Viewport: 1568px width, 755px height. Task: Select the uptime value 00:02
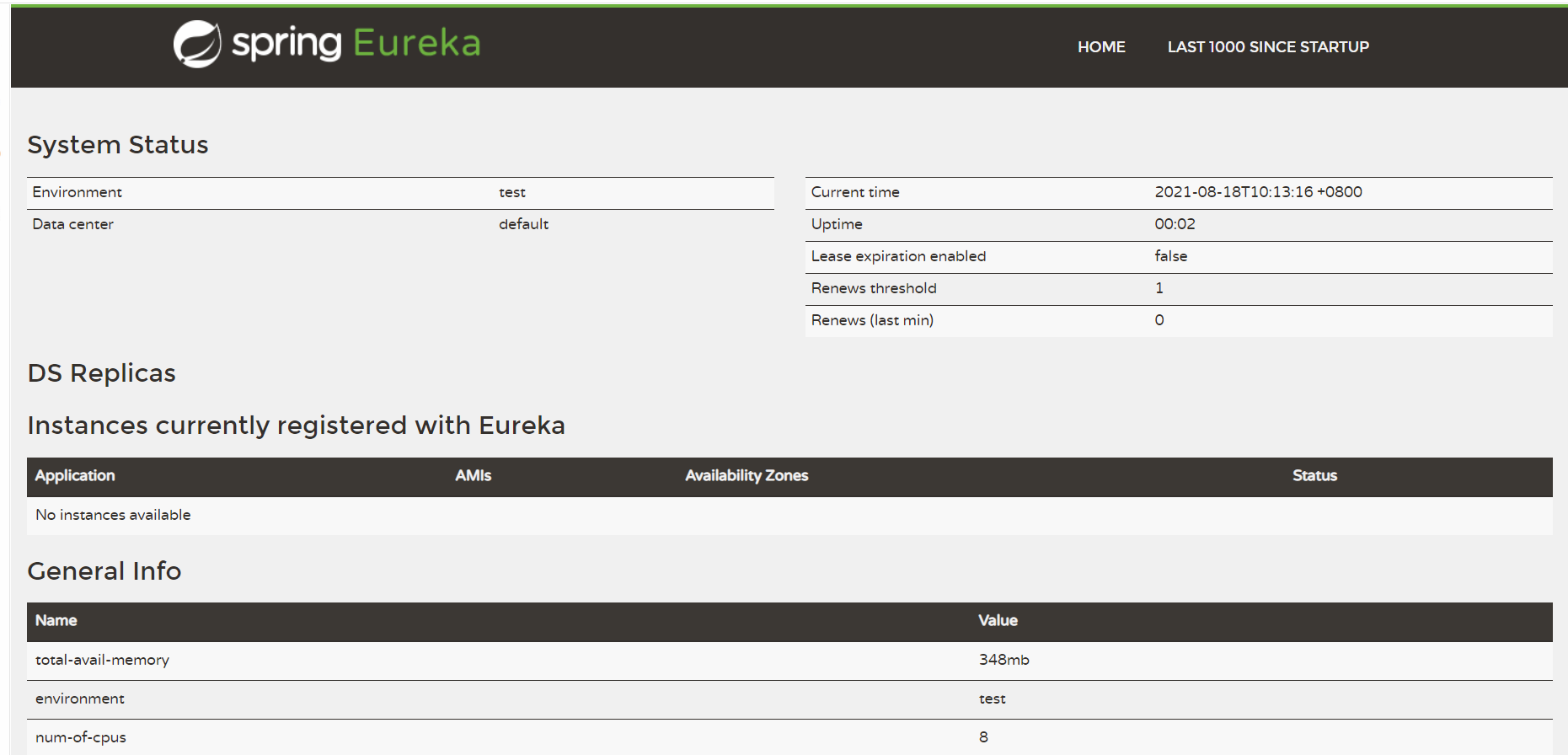point(1175,224)
